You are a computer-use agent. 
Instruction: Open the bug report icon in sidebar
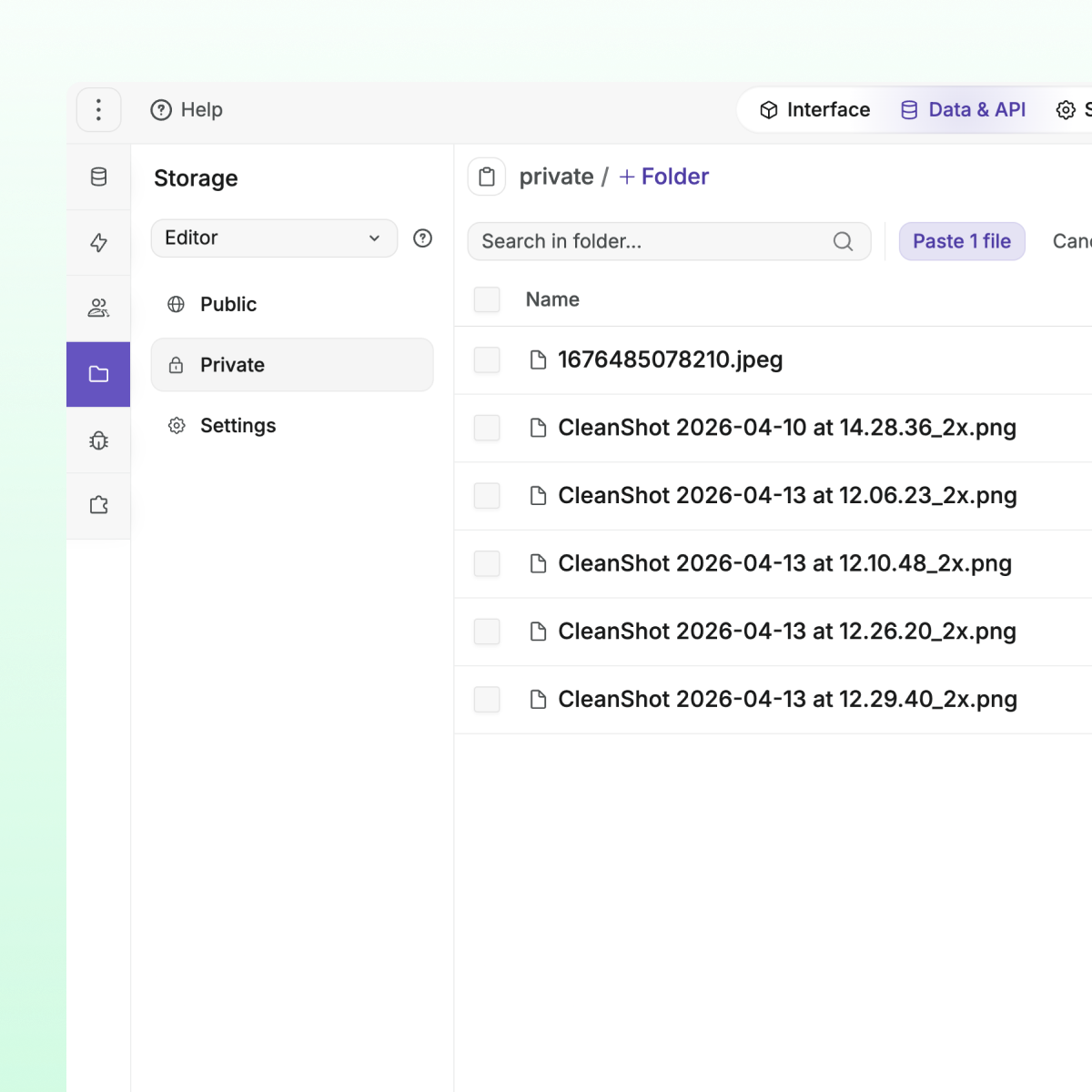pyautogui.click(x=98, y=440)
